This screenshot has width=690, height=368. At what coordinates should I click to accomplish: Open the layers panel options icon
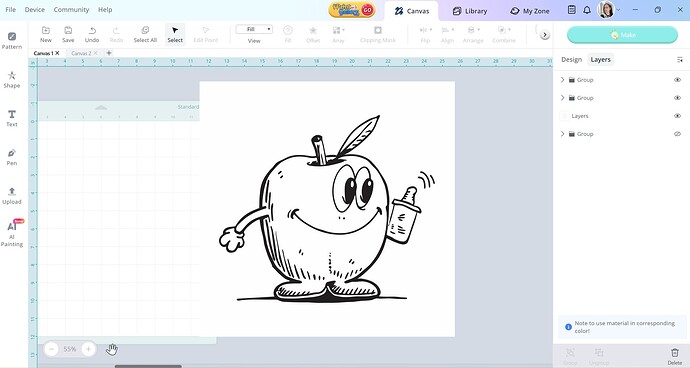[680, 60]
